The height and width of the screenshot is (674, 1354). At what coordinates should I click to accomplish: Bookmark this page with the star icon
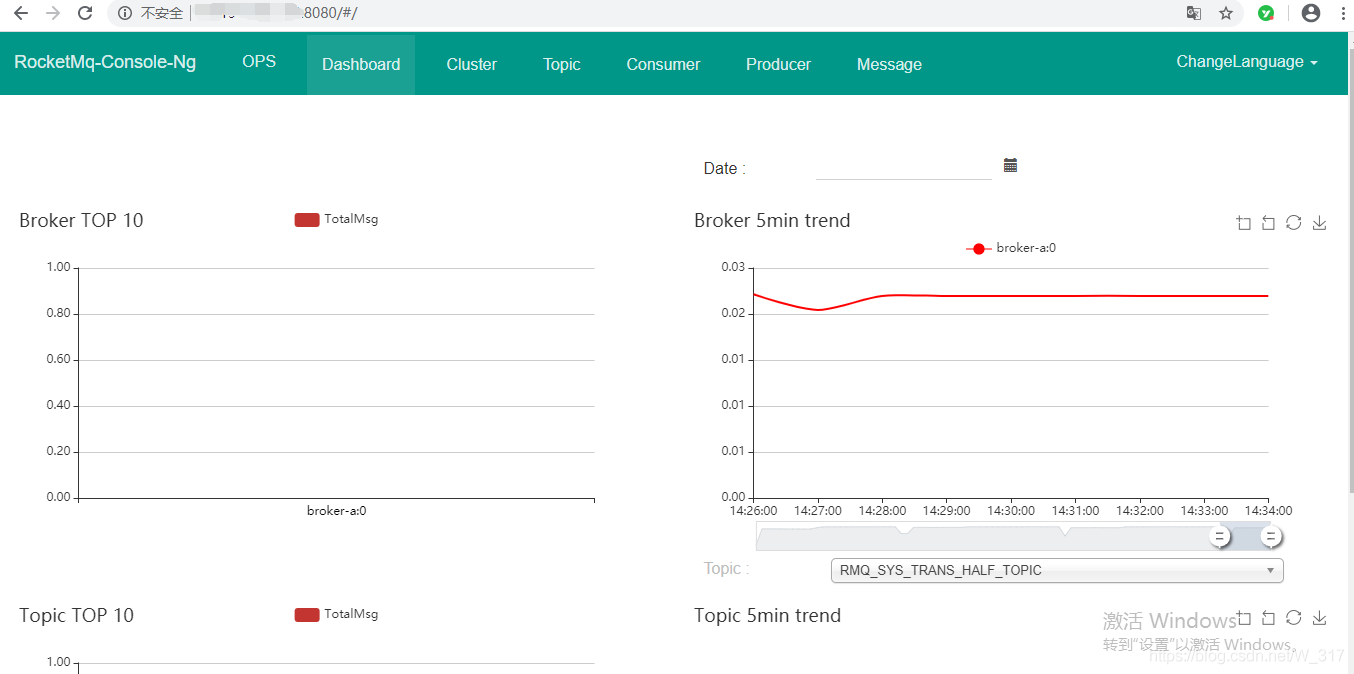[1226, 13]
